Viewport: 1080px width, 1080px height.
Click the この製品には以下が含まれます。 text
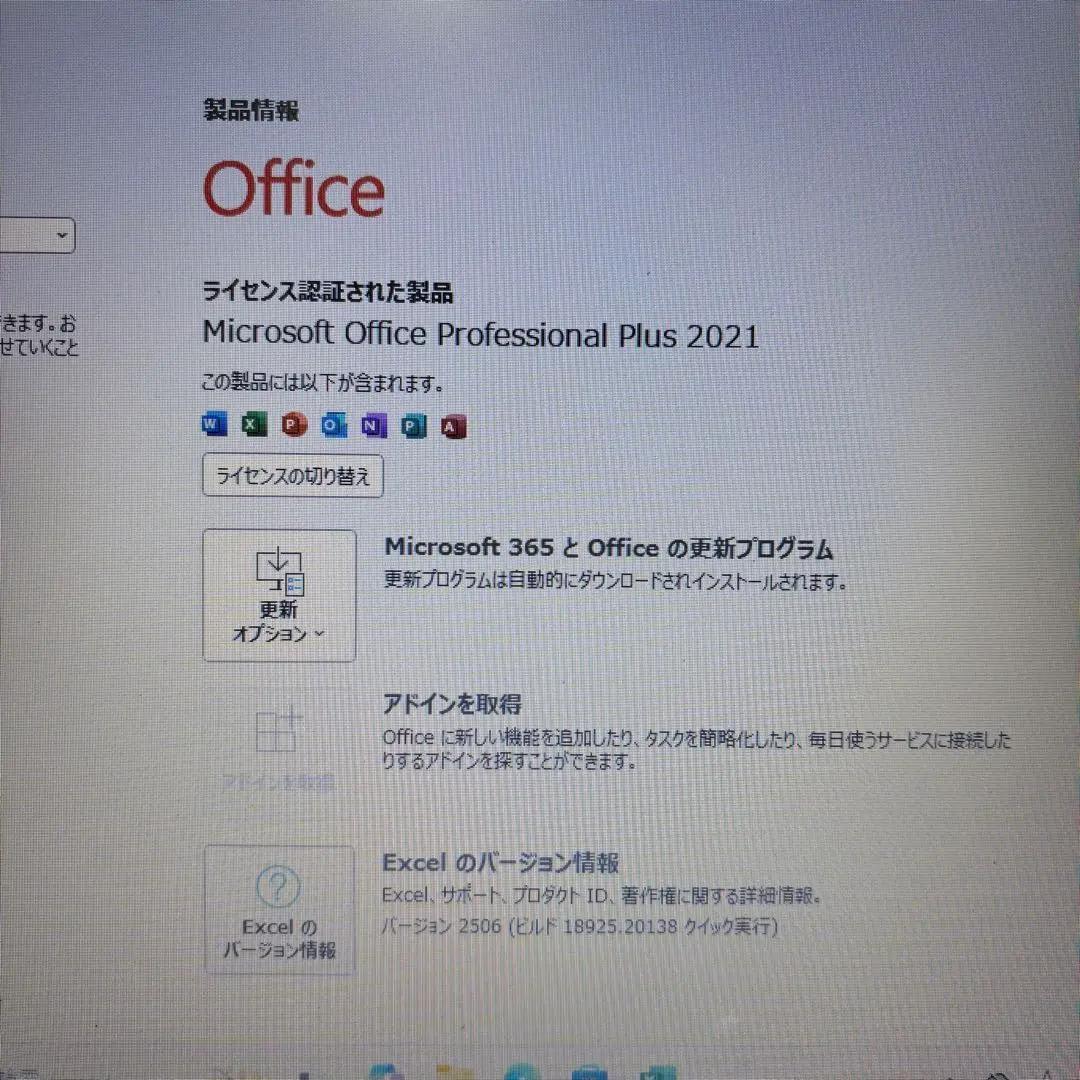coord(322,383)
